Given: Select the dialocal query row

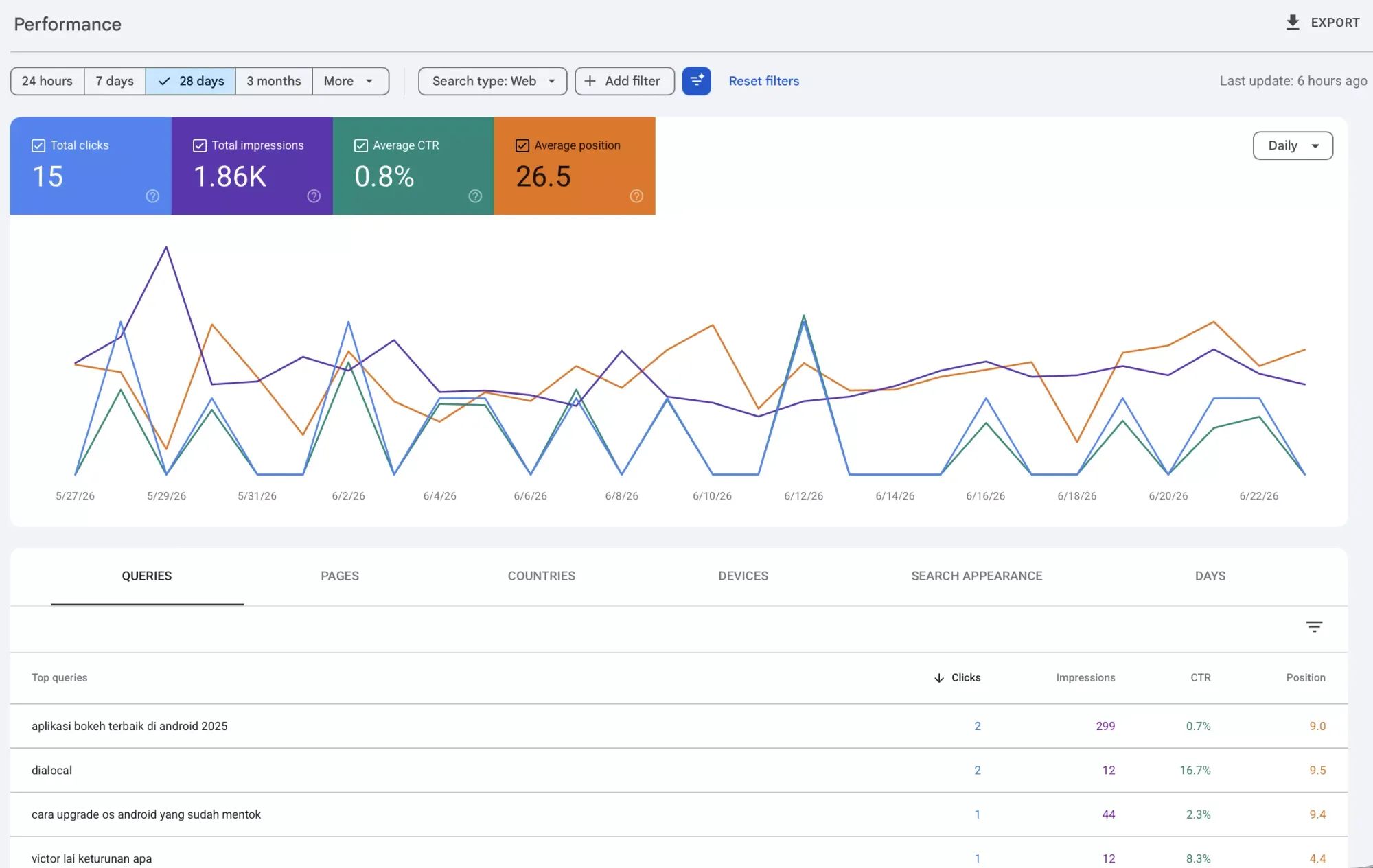Looking at the screenshot, I should click(679, 771).
